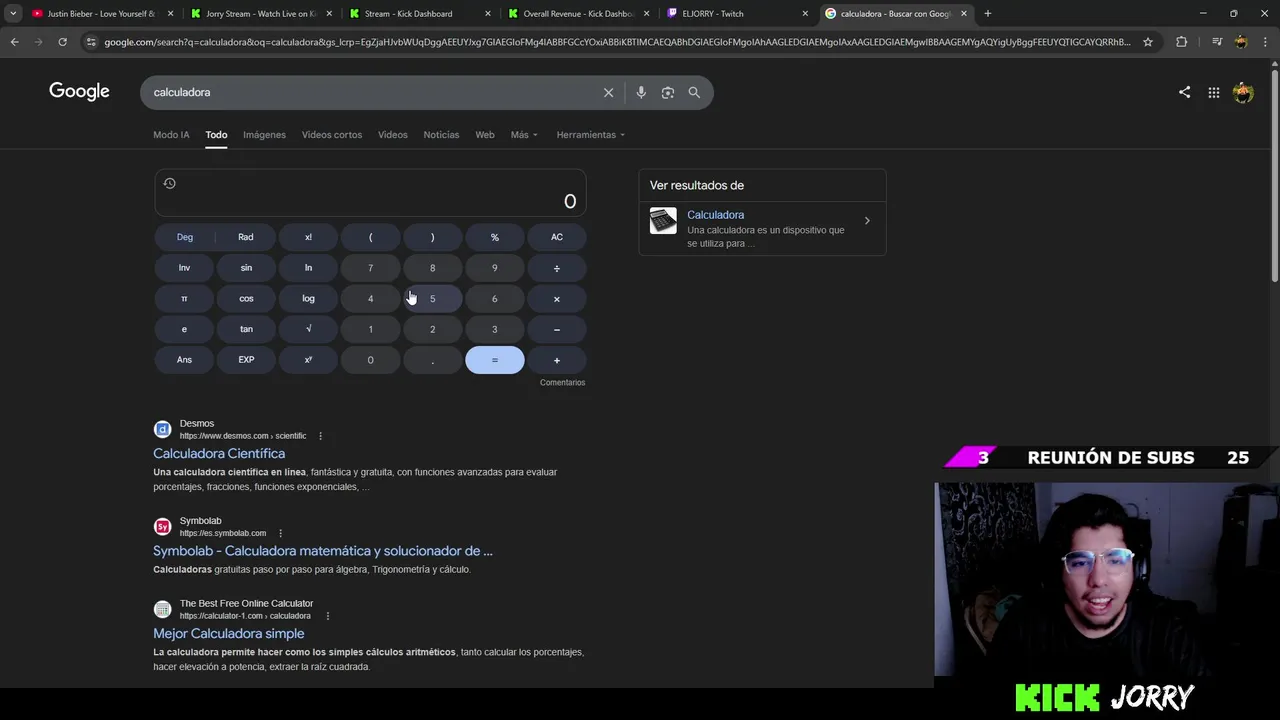Open Mejor Calculadora simple link
The height and width of the screenshot is (720, 1280).
[x=229, y=634]
